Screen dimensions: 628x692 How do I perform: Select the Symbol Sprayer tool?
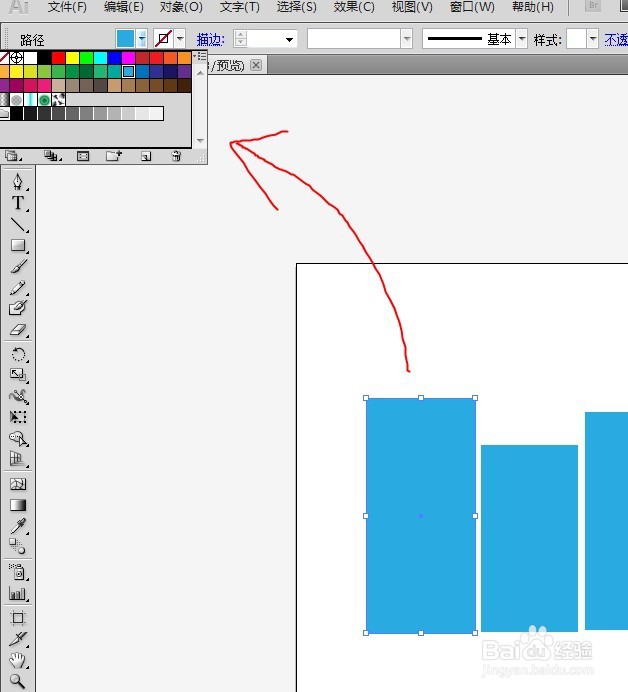tap(18, 572)
